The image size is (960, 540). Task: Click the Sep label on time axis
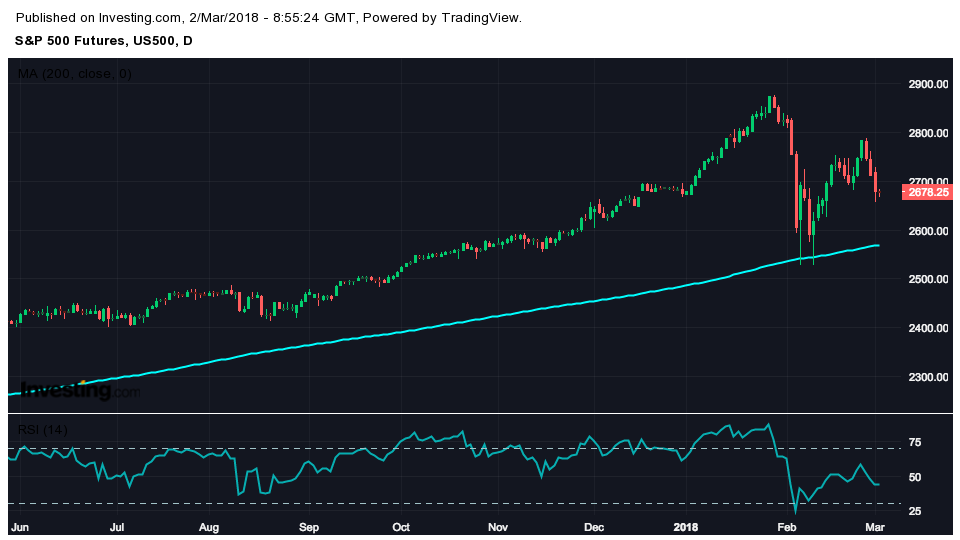[x=309, y=527]
